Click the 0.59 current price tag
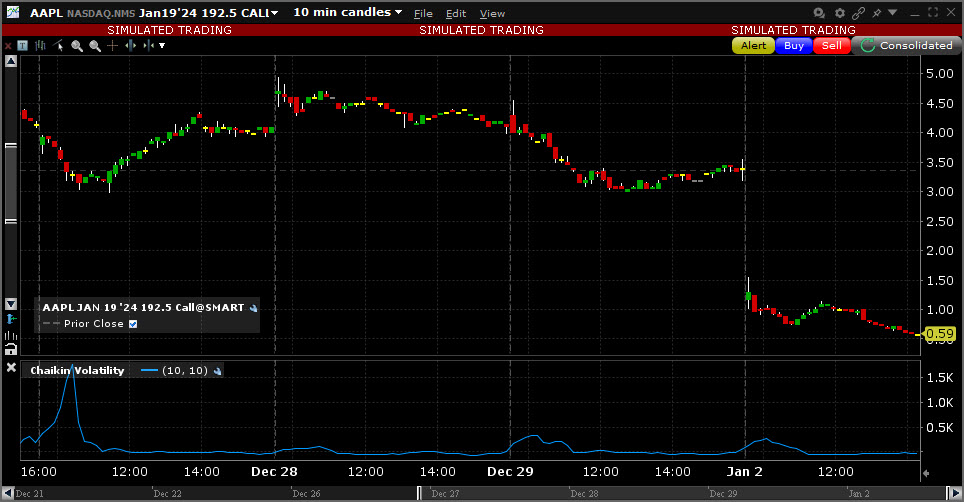 point(939,334)
